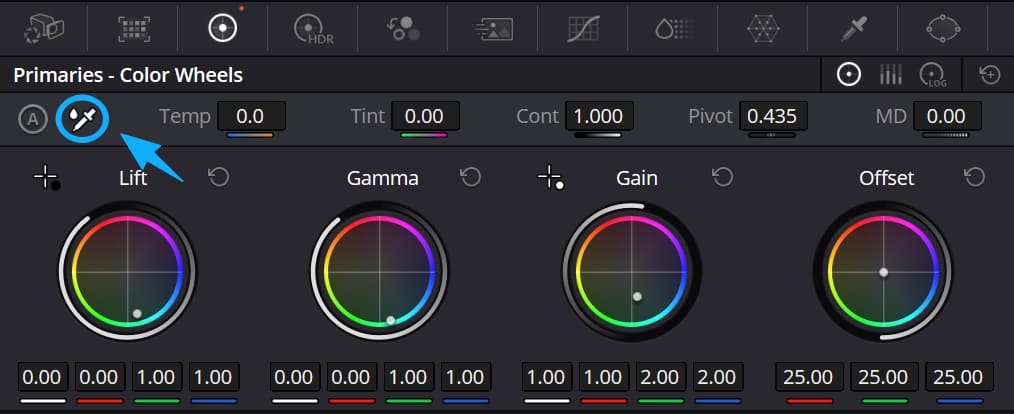Click the Tint value field
The image size is (1014, 414).
pyautogui.click(x=426, y=116)
